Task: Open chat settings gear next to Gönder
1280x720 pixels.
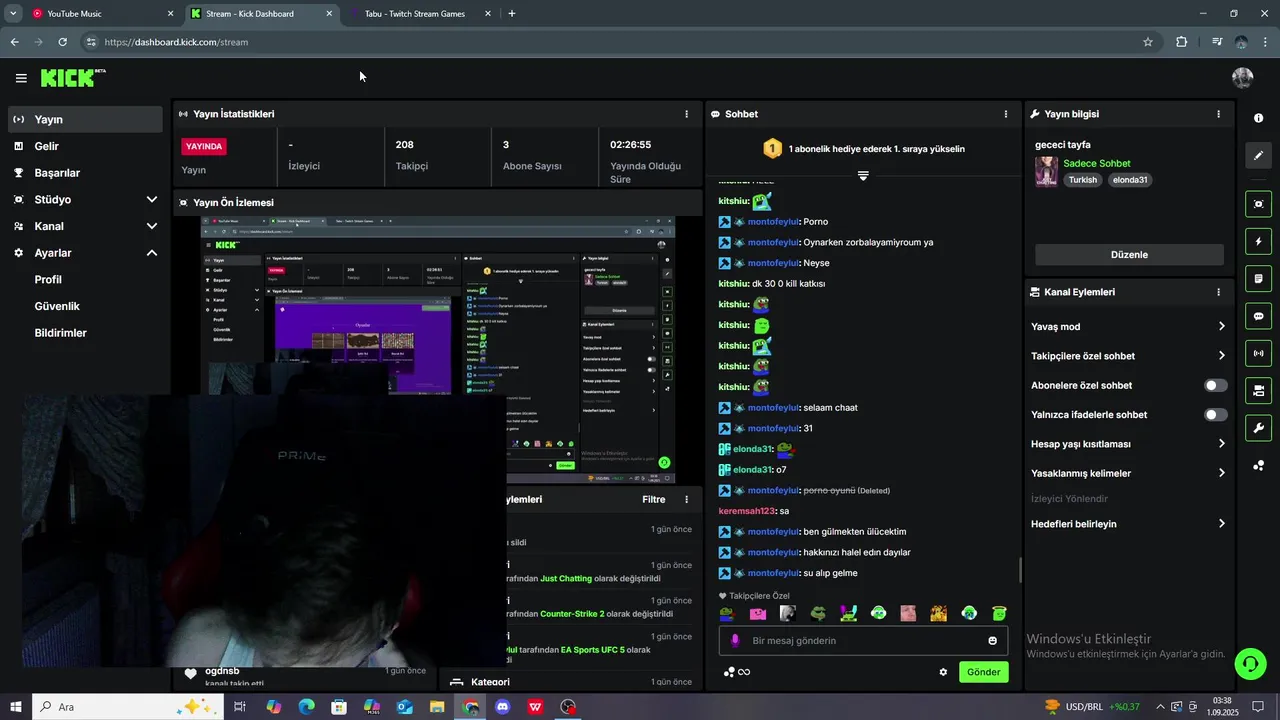Action: pos(943,672)
